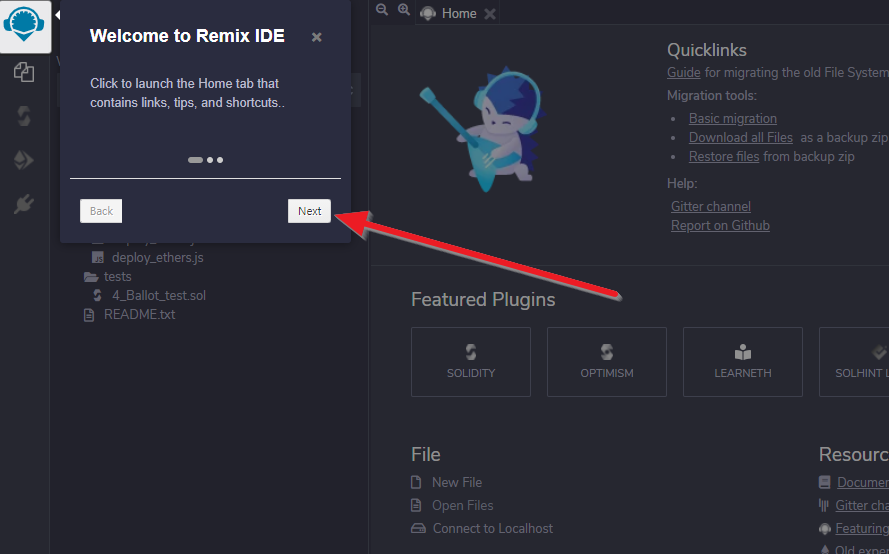Open the File explorers sidebar icon
This screenshot has height=554, width=889.
24,72
